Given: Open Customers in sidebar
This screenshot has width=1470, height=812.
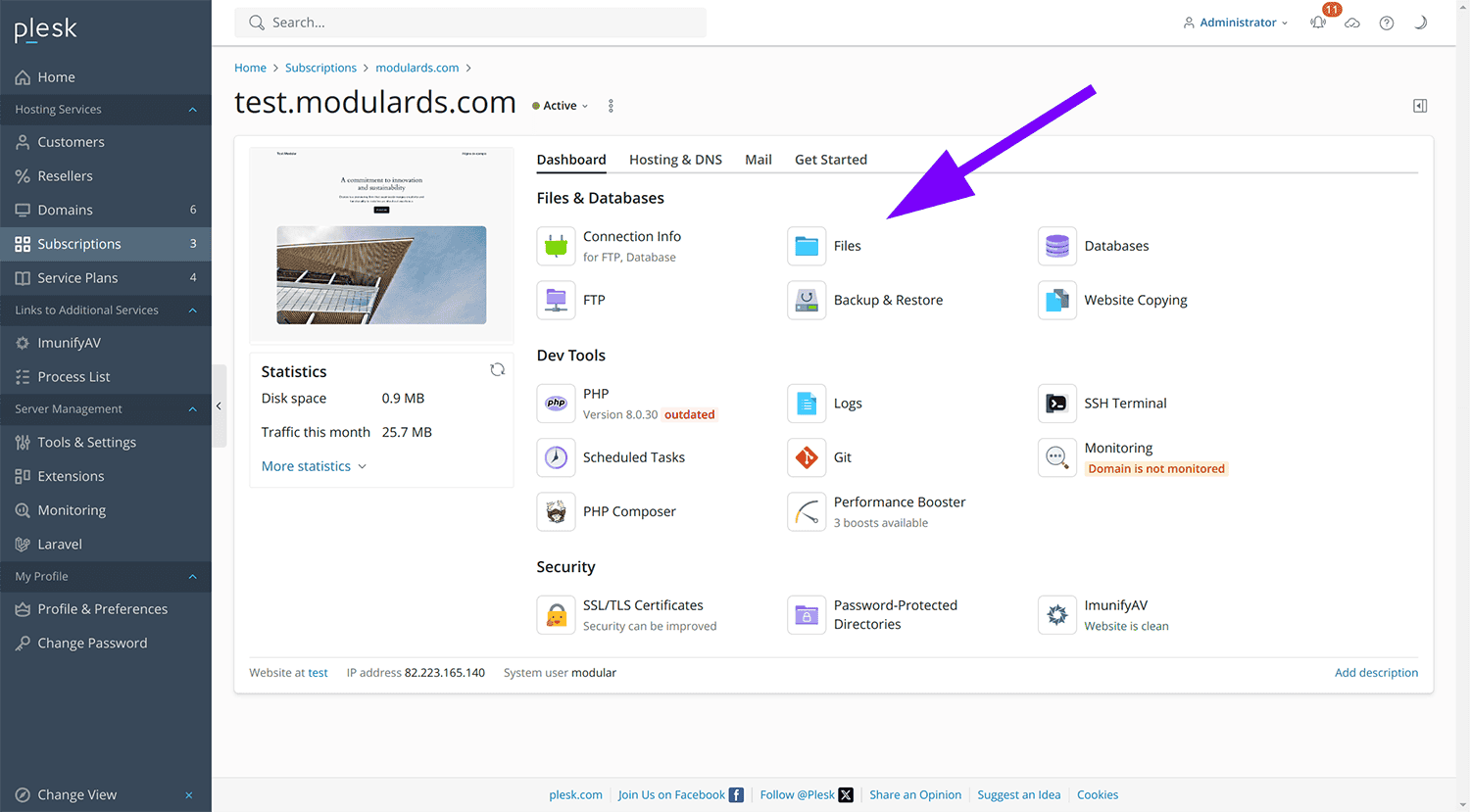Looking at the screenshot, I should point(106,142).
